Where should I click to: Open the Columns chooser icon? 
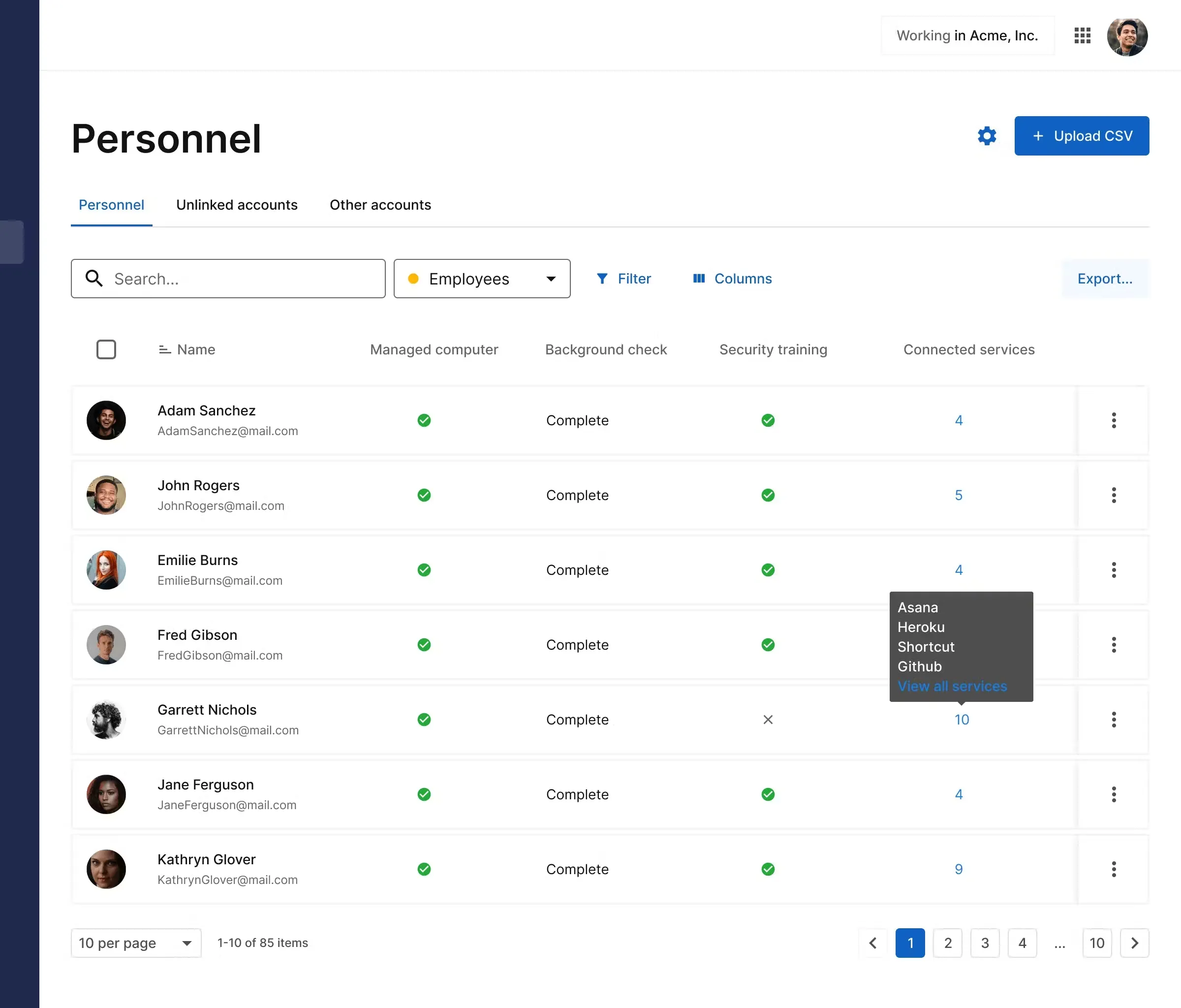(x=699, y=278)
